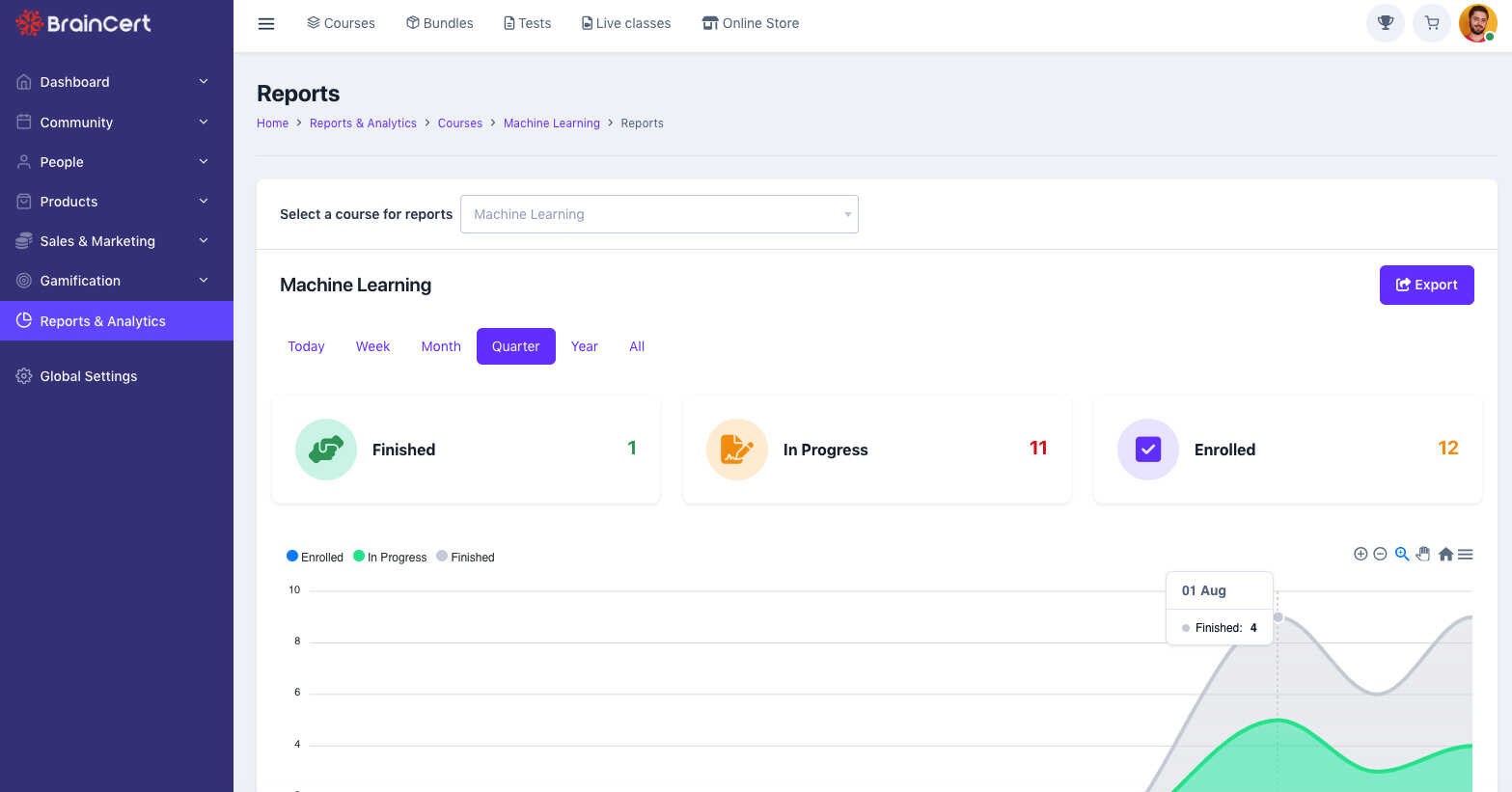Click the chart zoom out icon
Screen dimensions: 1512x792
click(x=1380, y=554)
